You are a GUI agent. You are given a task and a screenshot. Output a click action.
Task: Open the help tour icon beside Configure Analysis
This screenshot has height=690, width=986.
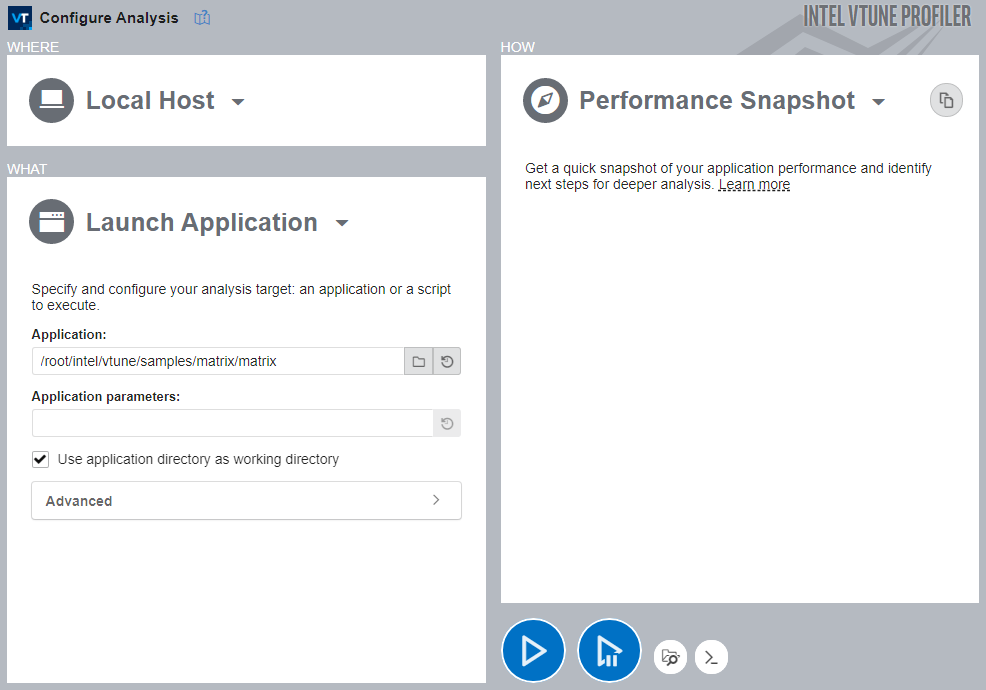[203, 18]
